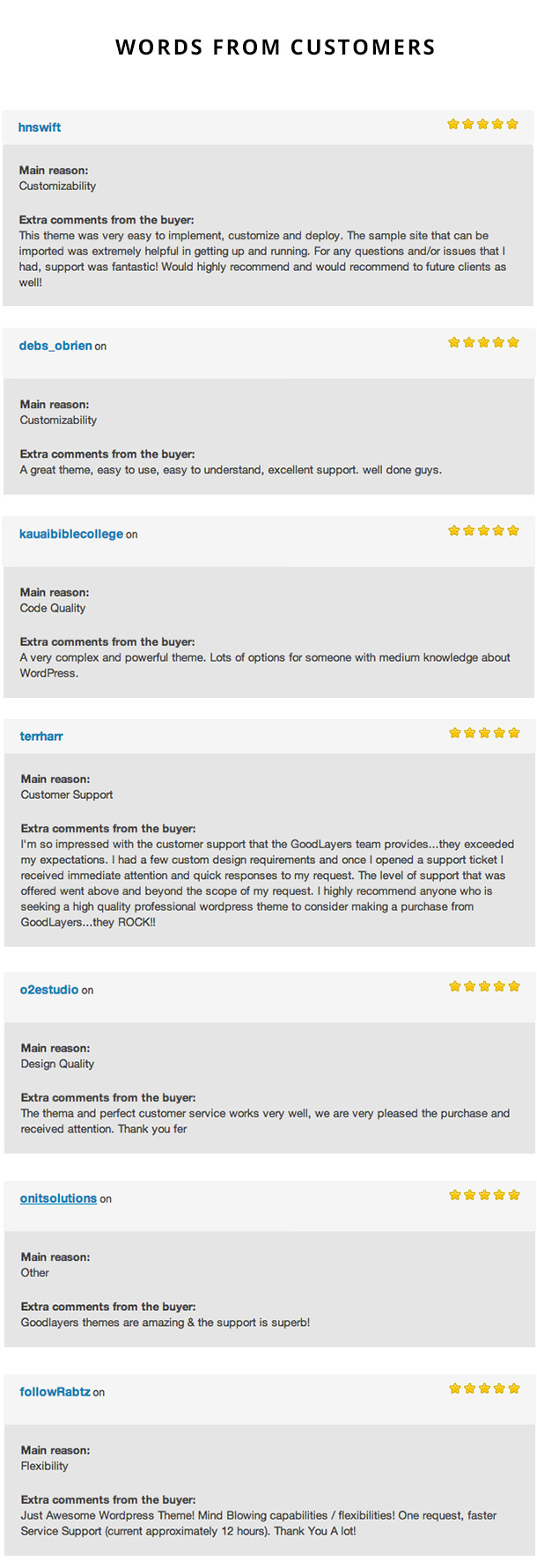
Task: Click first star in kauaibiblecollege's rating
Action: 454,531
